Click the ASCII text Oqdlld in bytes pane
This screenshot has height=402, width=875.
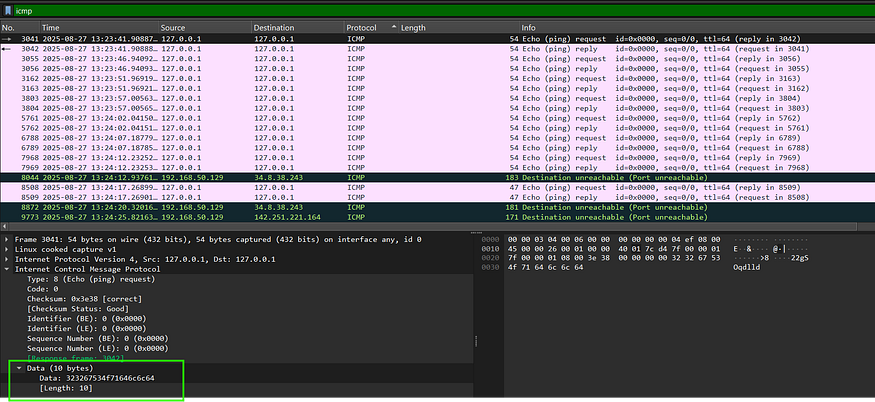tap(746, 267)
